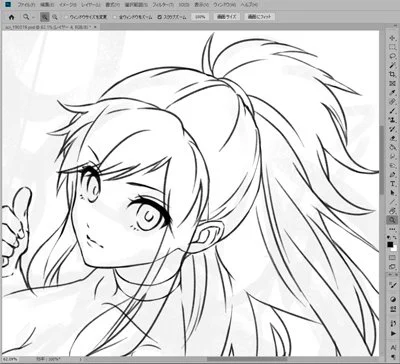This screenshot has height=364, width=400.
Task: Click the 100% zoom button
Action: [x=200, y=17]
